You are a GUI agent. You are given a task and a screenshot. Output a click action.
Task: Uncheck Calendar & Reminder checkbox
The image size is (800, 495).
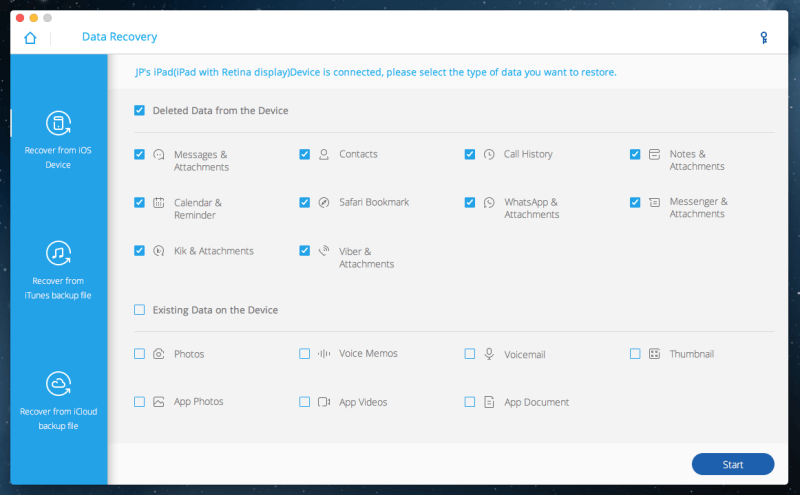139,203
